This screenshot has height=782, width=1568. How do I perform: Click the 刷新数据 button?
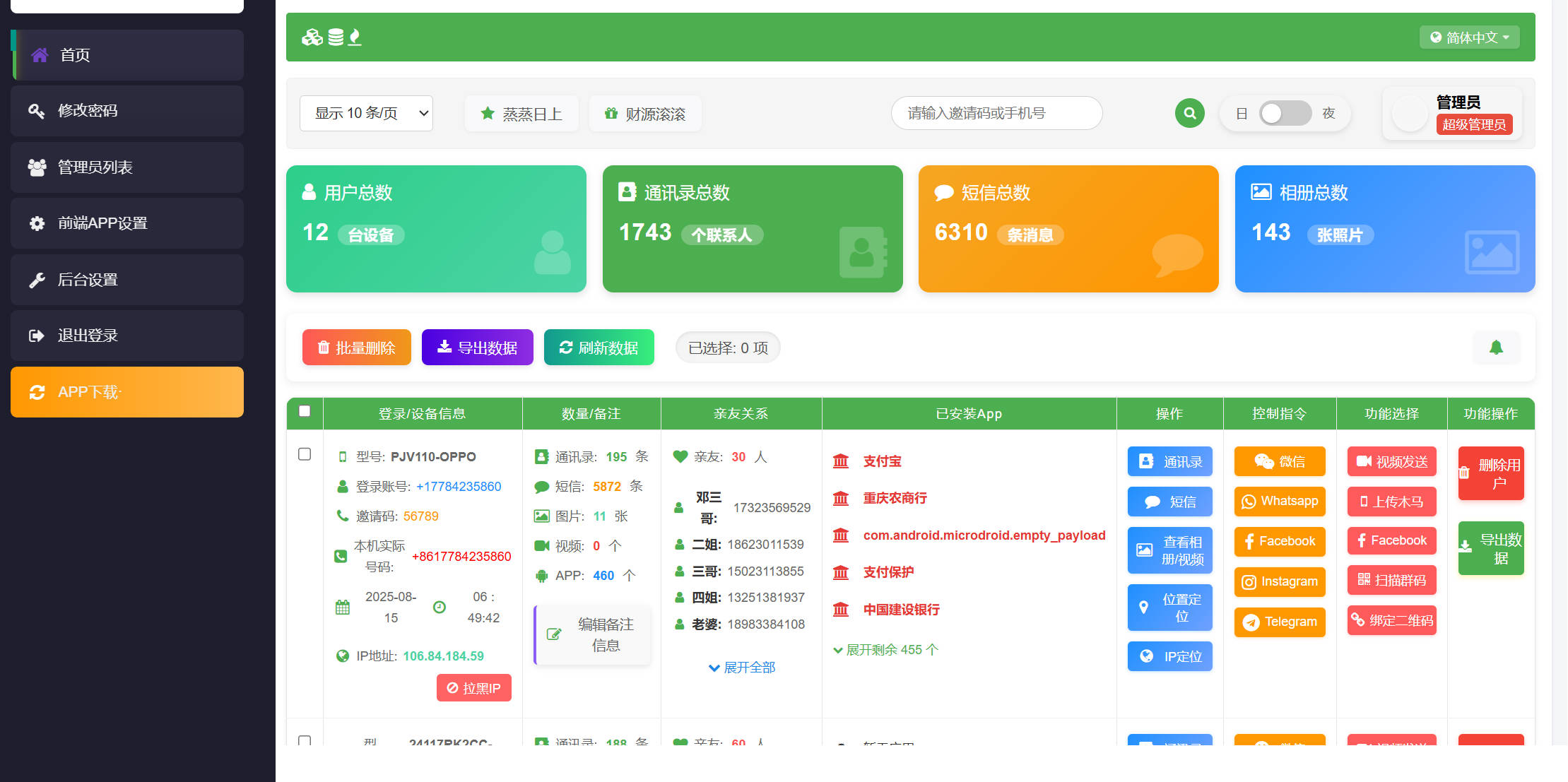599,348
